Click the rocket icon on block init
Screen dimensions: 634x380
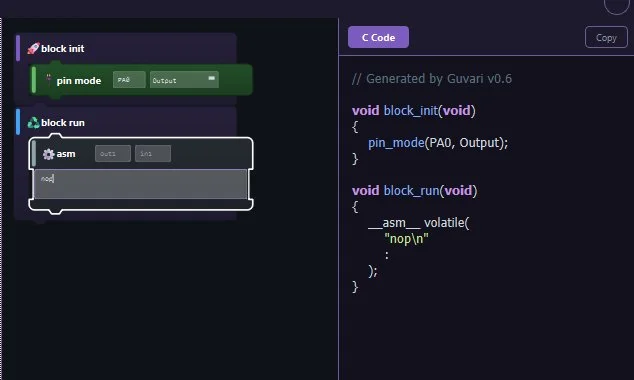click(33, 49)
